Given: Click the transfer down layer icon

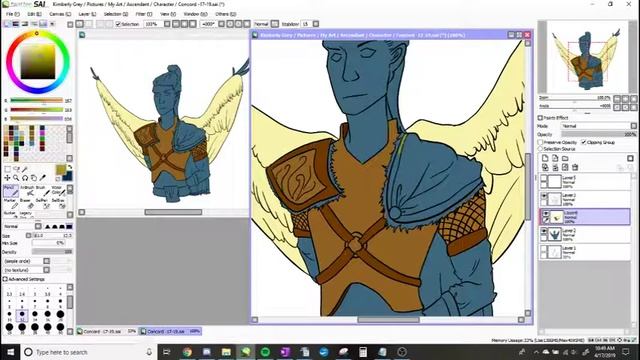Looking at the screenshot, I should (545, 167).
